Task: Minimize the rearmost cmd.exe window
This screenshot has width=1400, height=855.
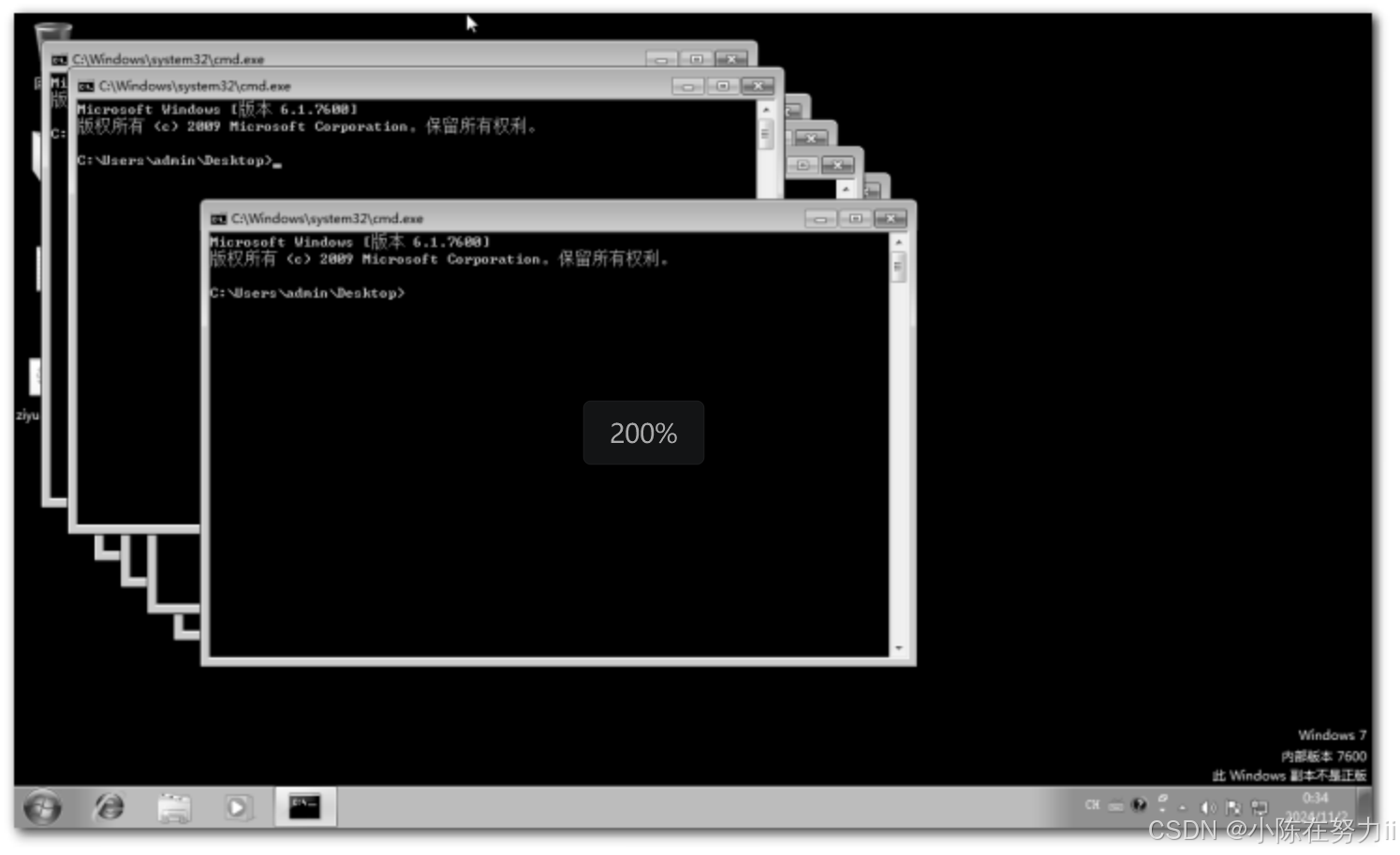Action: click(661, 59)
